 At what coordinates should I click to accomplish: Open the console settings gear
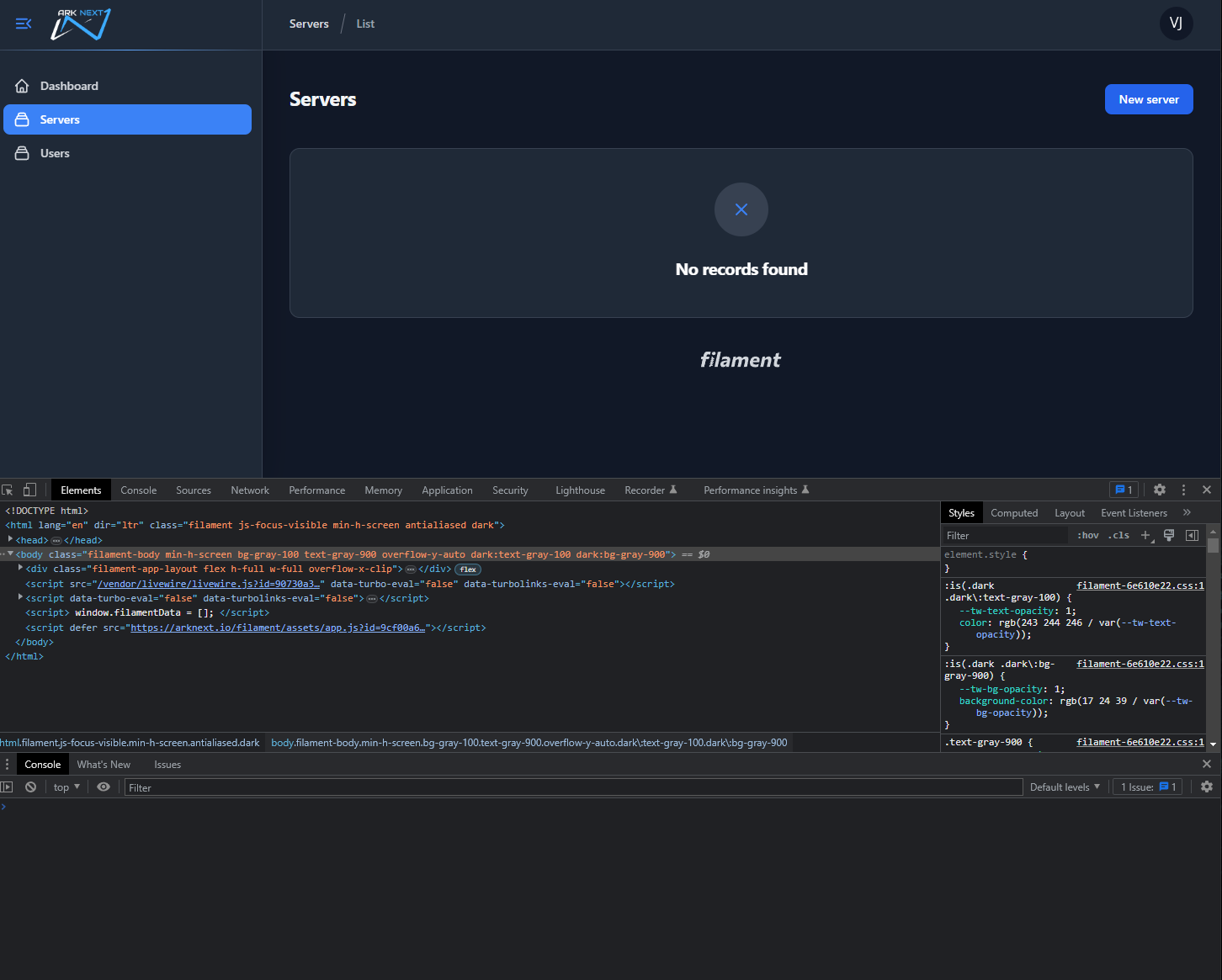1207,787
